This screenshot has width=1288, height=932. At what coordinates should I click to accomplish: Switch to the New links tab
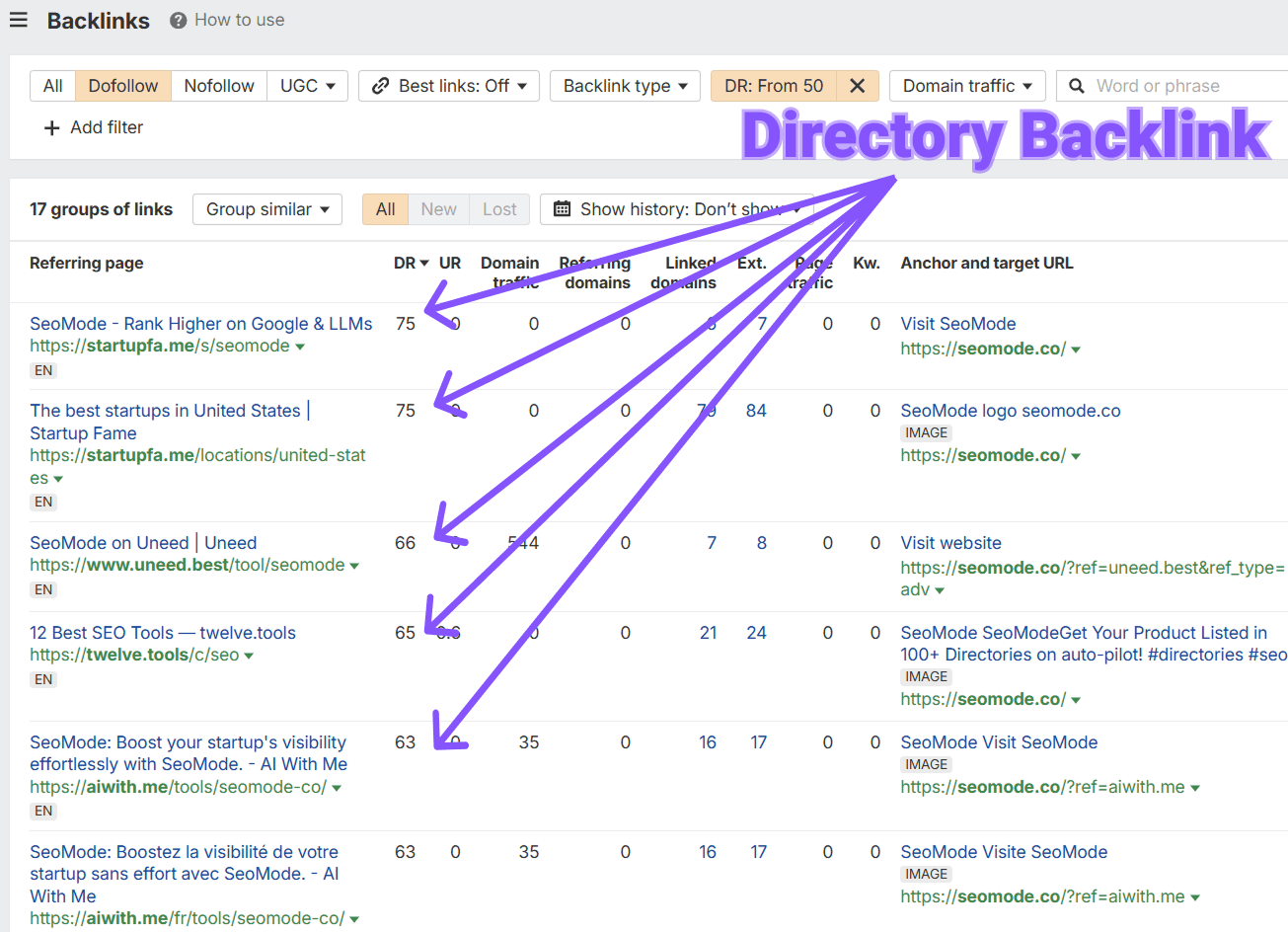[x=438, y=209]
